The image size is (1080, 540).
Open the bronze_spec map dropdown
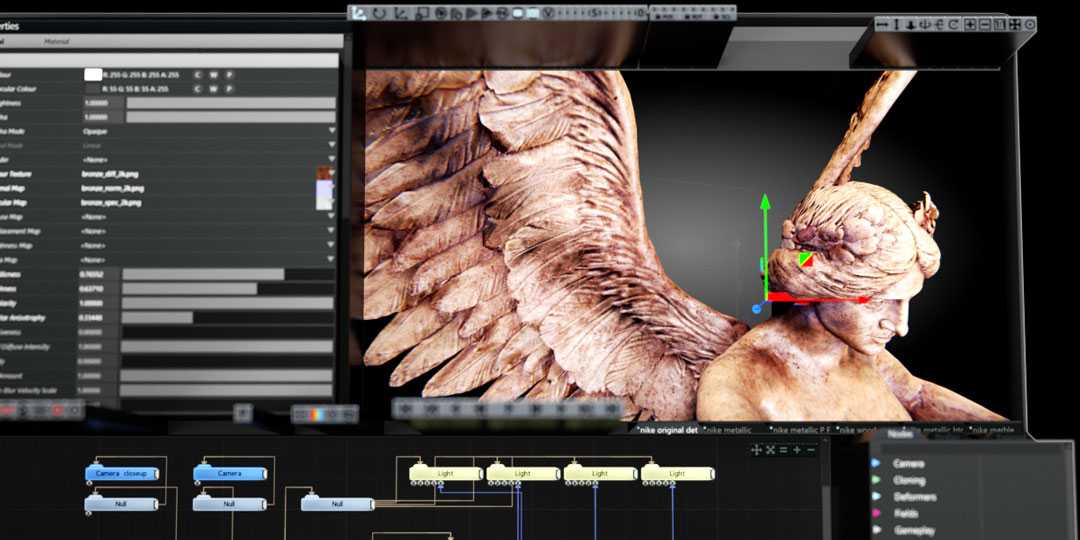coord(331,202)
